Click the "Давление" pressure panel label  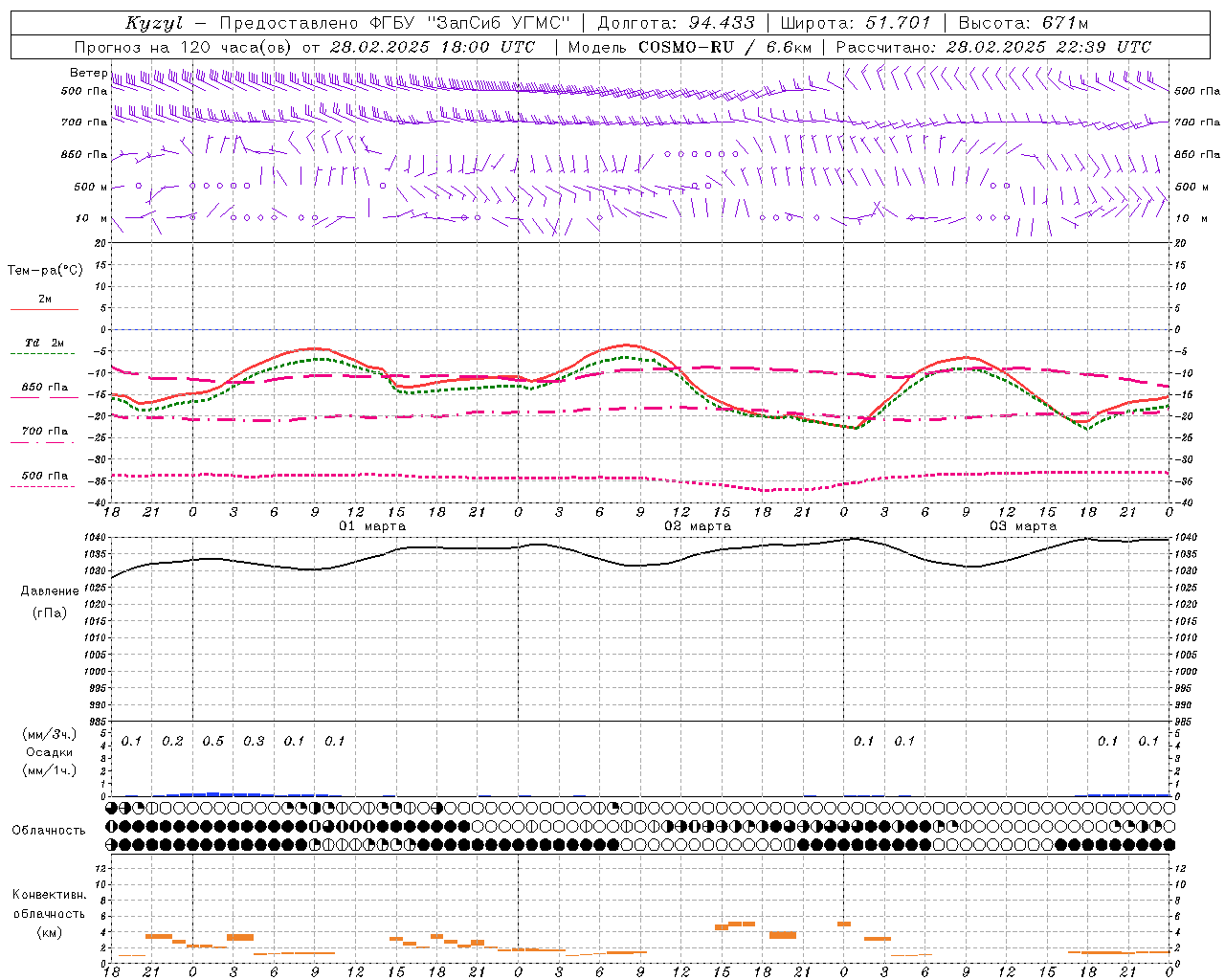pyautogui.click(x=50, y=591)
